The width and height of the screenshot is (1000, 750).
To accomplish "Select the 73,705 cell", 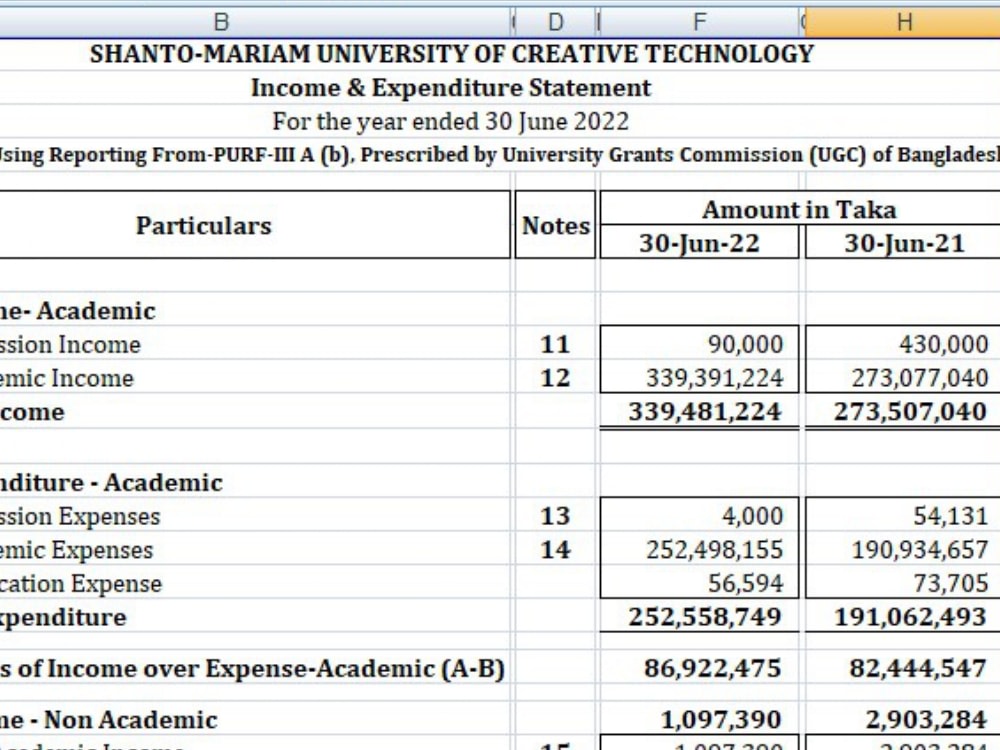I will [902, 584].
